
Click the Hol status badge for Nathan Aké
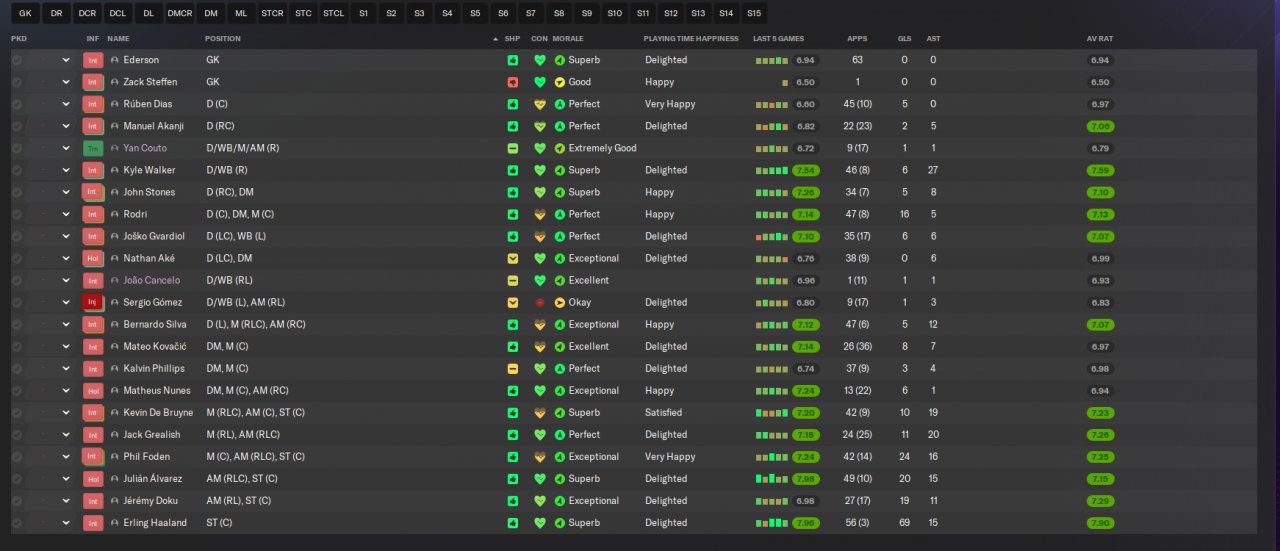[93, 258]
